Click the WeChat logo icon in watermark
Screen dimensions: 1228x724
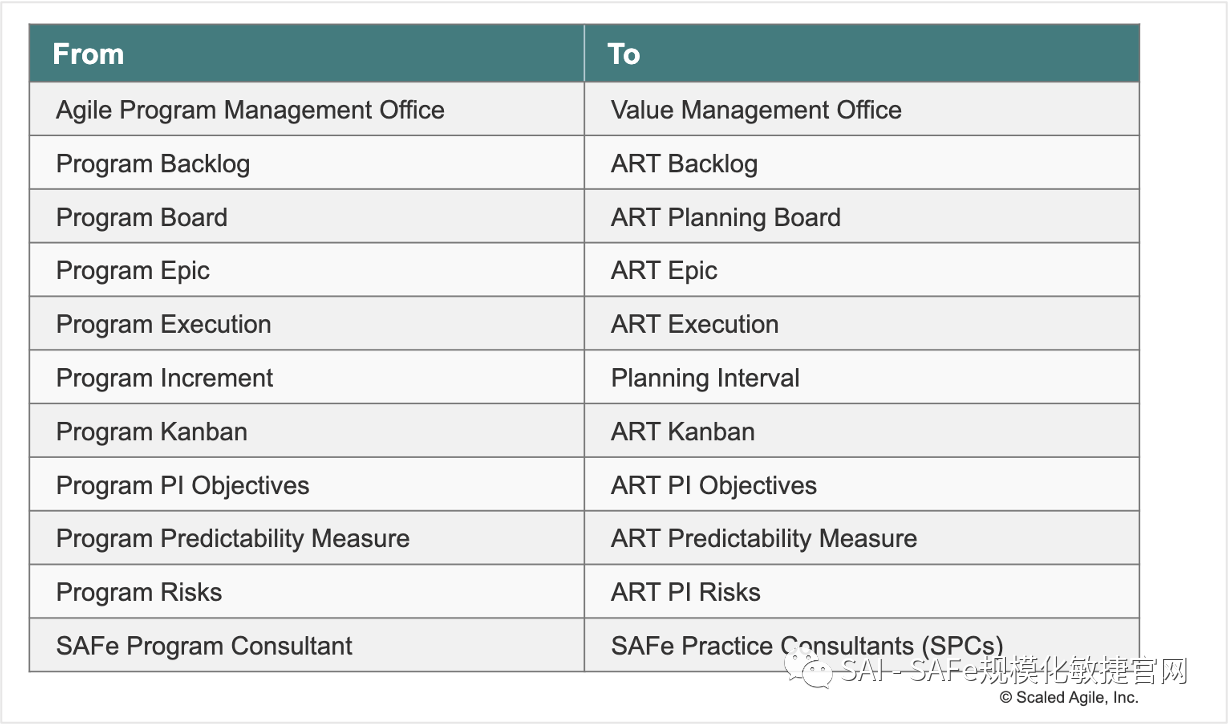tap(808, 667)
